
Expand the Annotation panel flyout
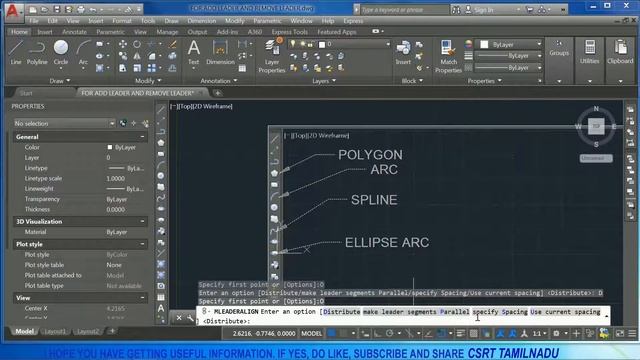click(219, 81)
